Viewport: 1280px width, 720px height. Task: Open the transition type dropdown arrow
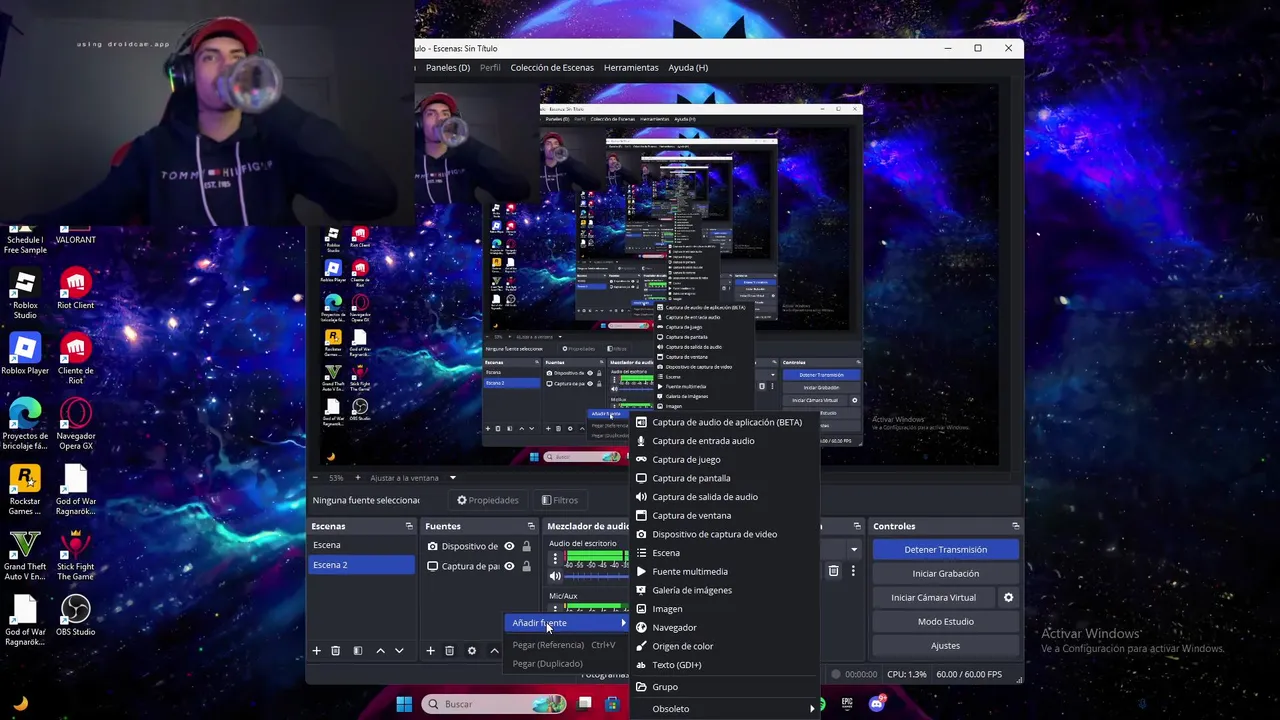[x=853, y=549]
